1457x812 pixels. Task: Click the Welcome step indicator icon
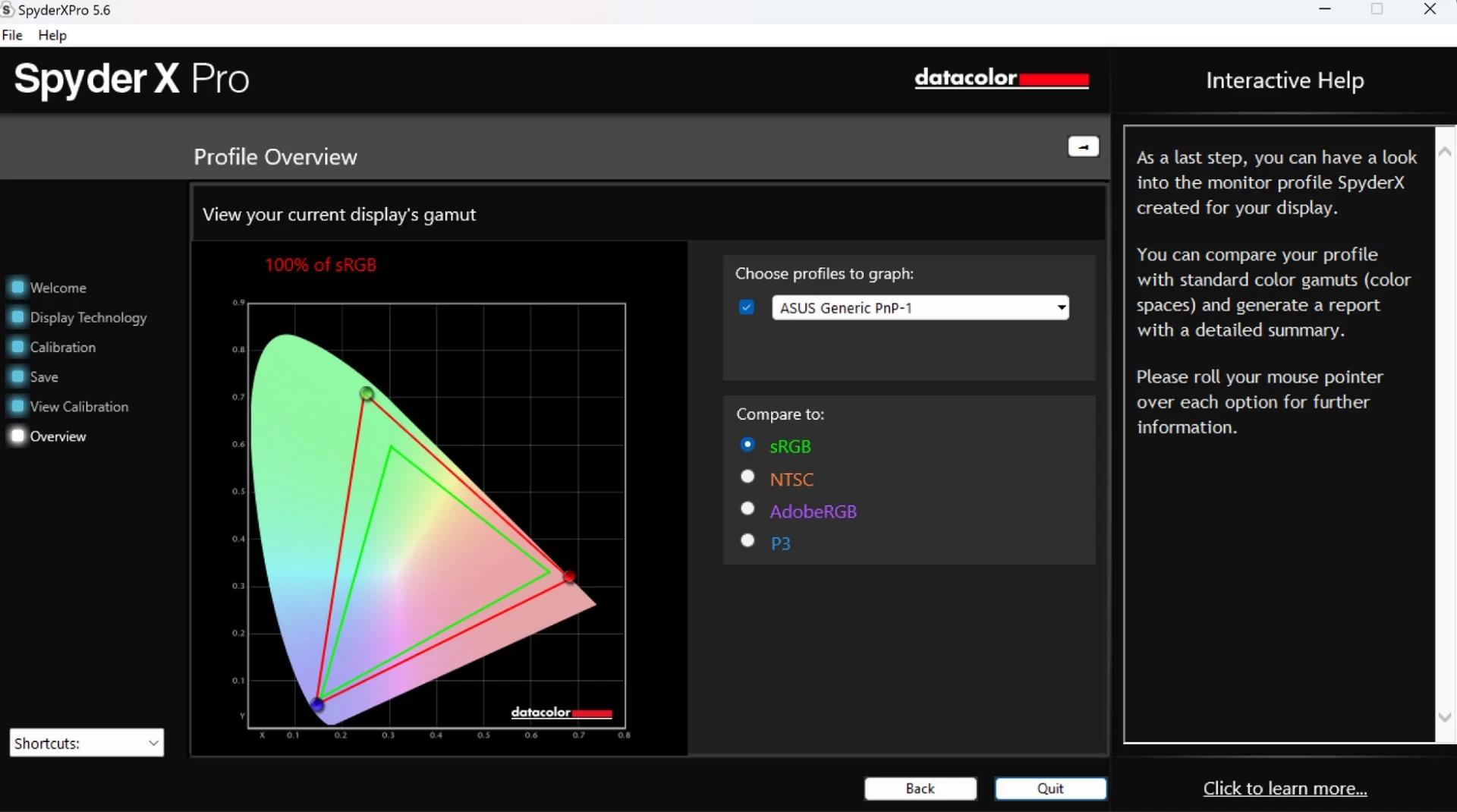pos(17,288)
